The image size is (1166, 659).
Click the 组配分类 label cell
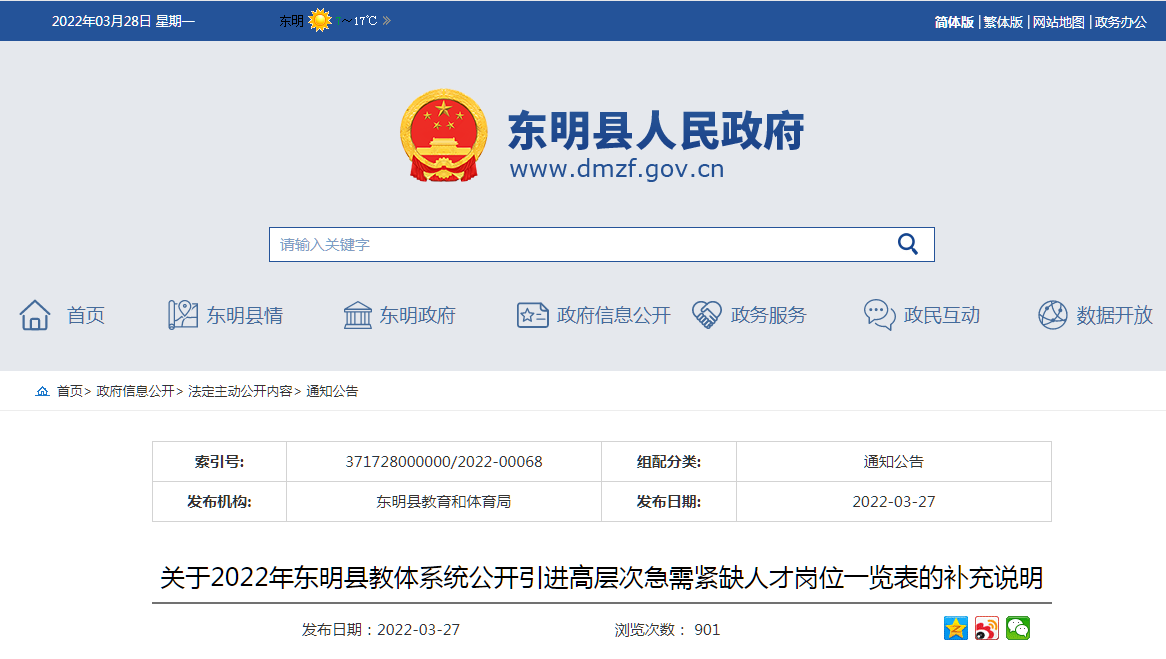(669, 462)
